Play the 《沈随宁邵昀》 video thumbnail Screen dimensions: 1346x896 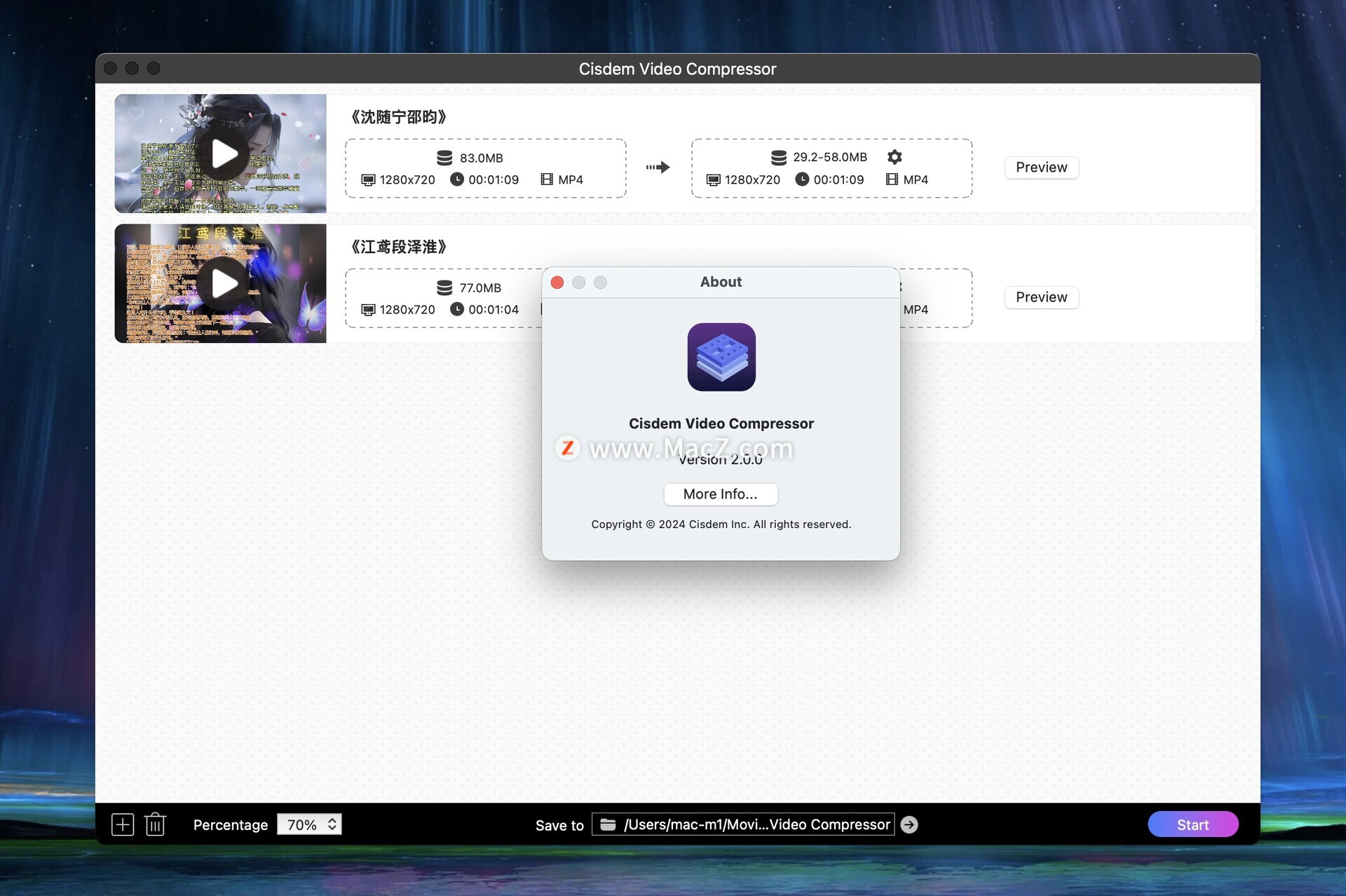(x=224, y=154)
